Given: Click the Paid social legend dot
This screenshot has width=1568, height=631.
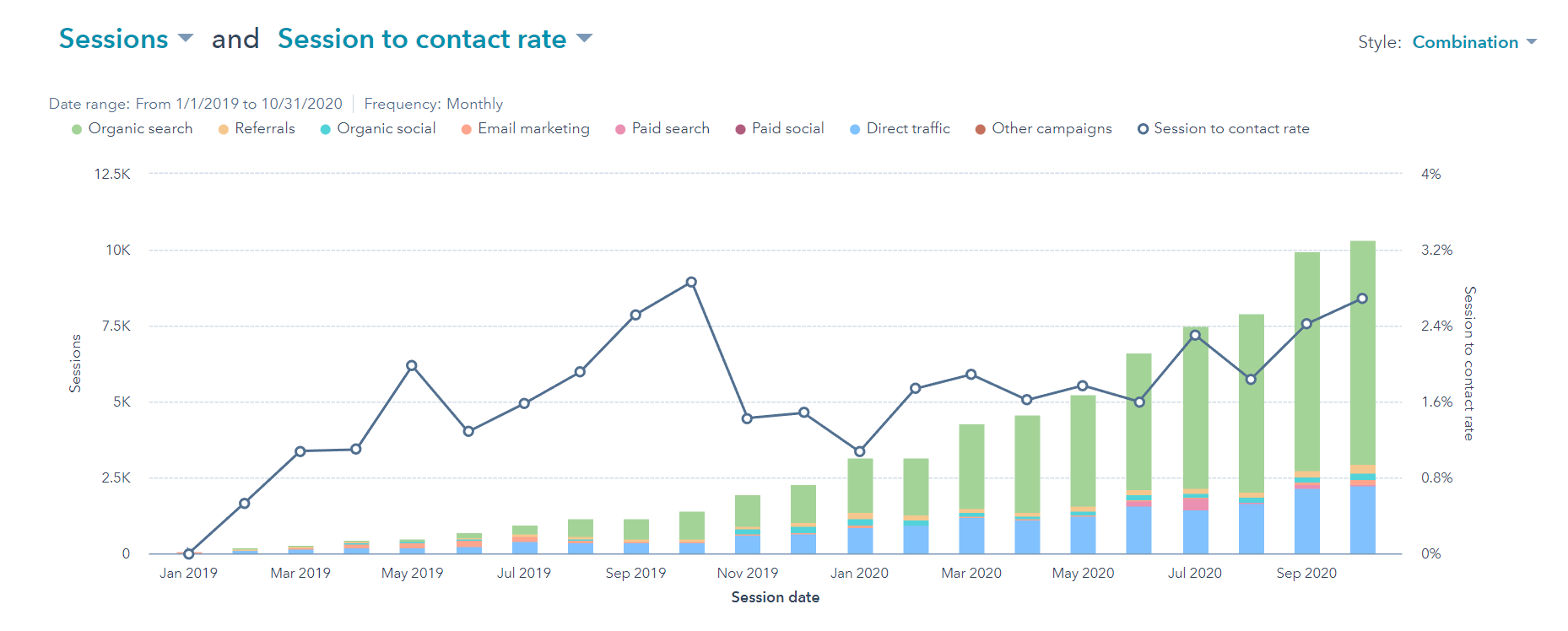Looking at the screenshot, I should click(740, 129).
